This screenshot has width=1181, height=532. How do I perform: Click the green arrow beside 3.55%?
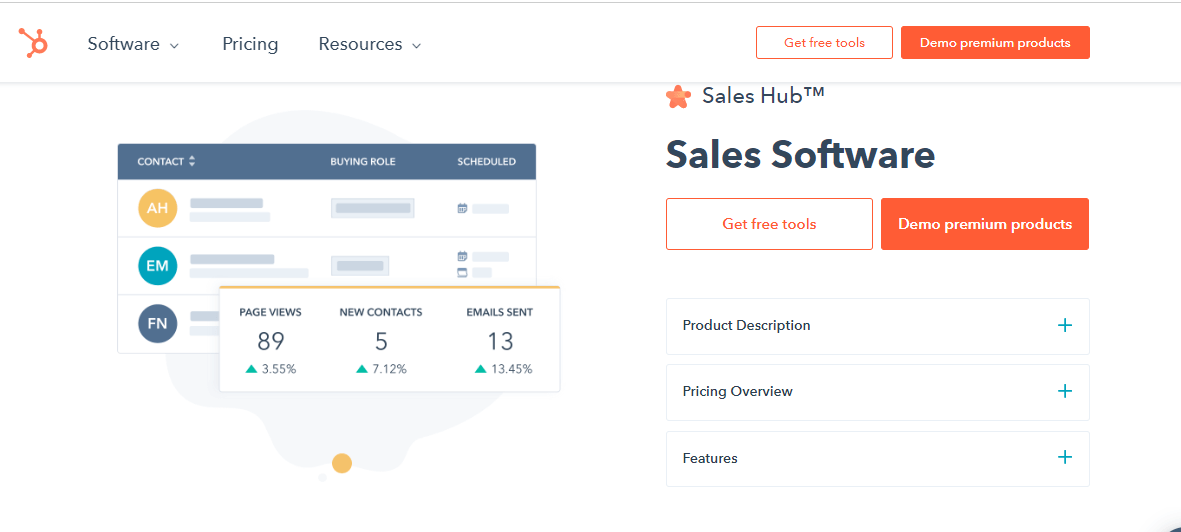252,369
